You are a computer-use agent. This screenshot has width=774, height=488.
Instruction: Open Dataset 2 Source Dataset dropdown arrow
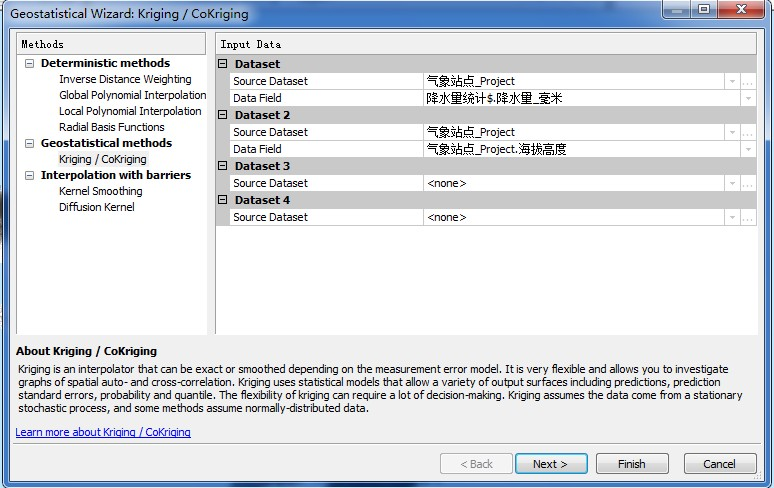(732, 132)
